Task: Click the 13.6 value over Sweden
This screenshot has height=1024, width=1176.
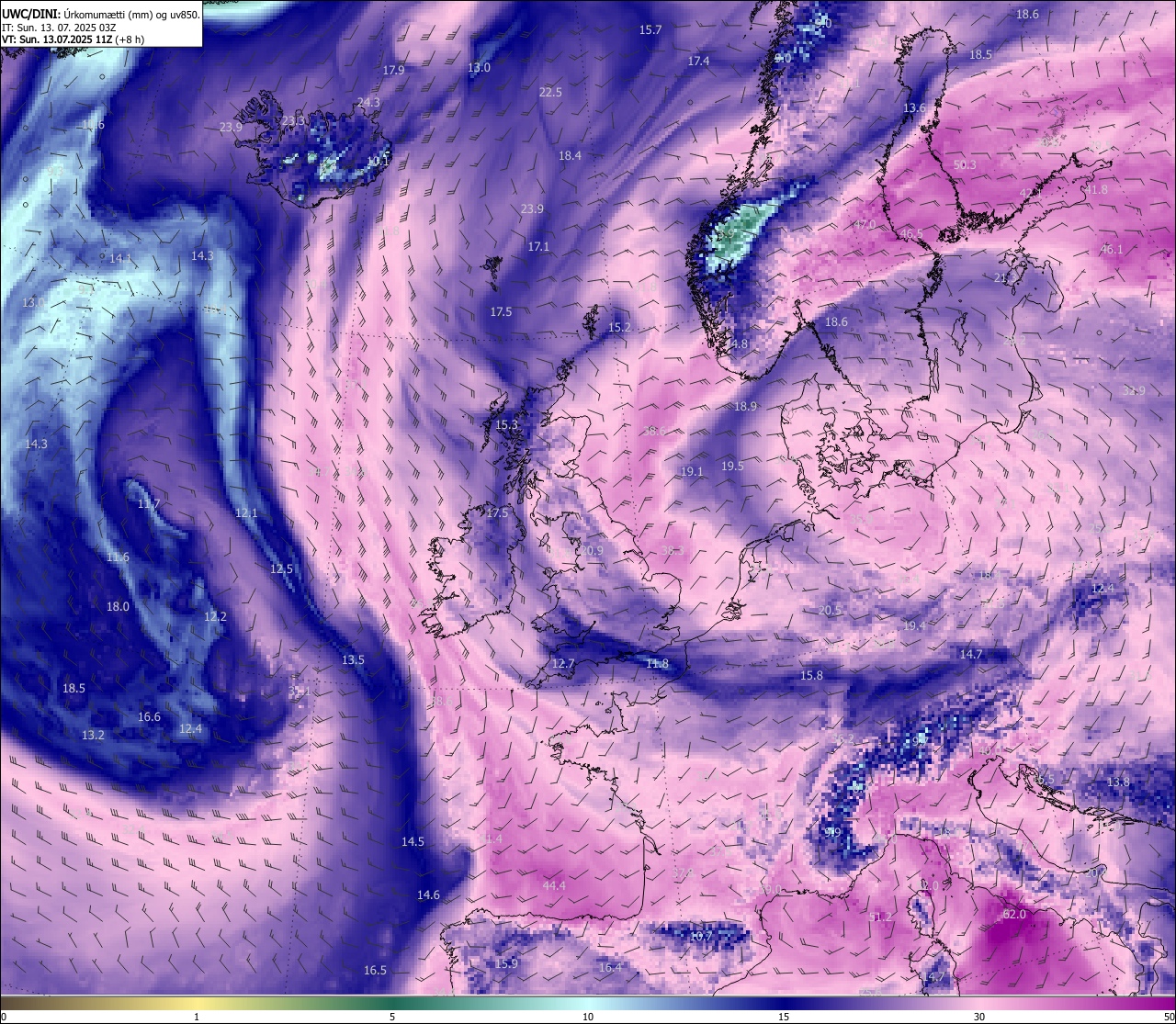Action: pyautogui.click(x=914, y=108)
